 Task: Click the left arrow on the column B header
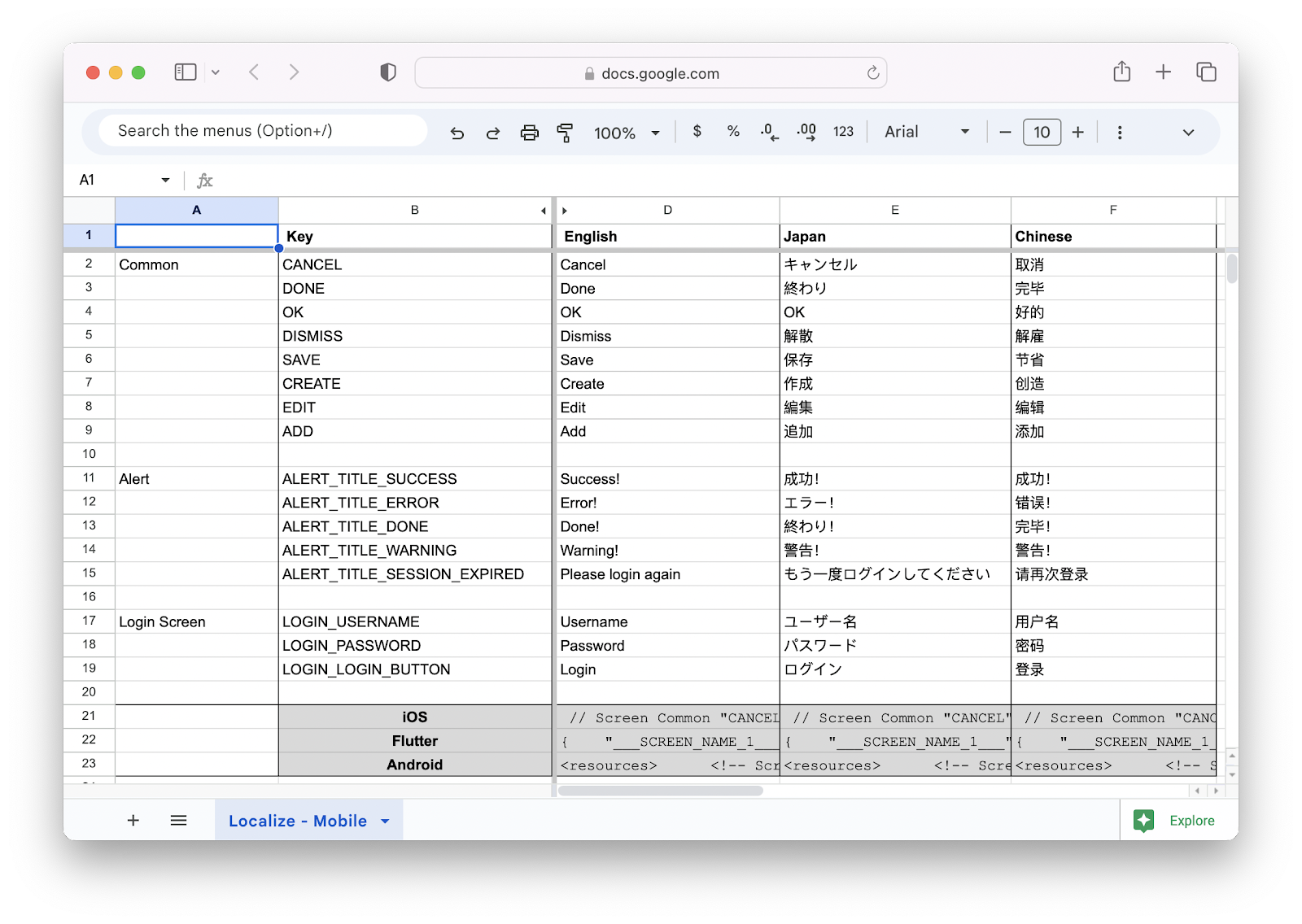[x=544, y=211]
